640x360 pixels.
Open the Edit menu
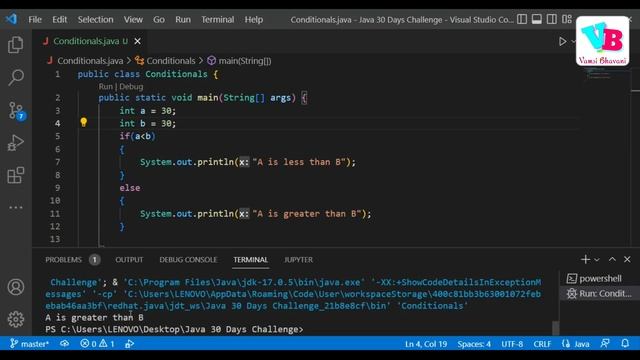(59, 19)
